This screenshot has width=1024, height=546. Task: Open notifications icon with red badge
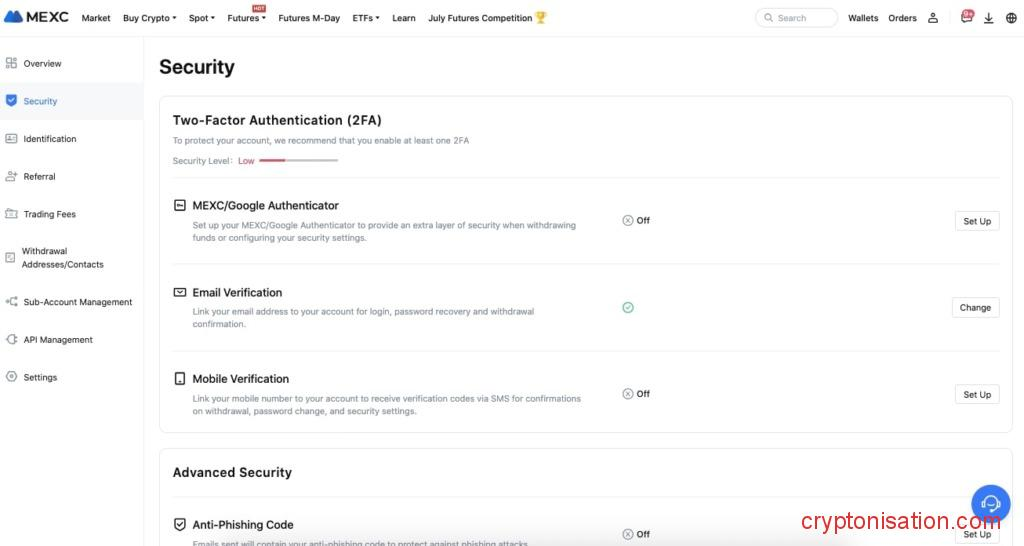pos(966,17)
